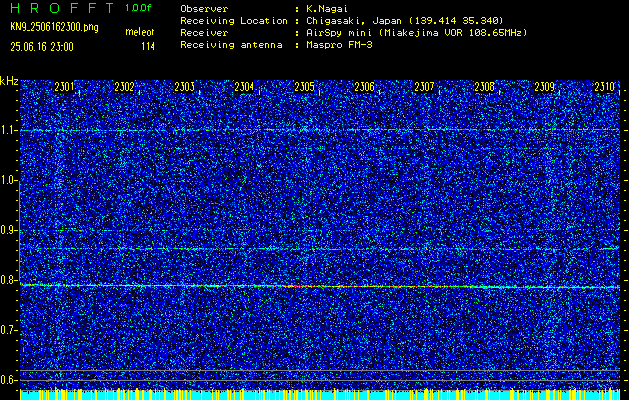Select Chigasaki, Japan coordinates text
The height and width of the screenshot is (400, 629).
405,21
